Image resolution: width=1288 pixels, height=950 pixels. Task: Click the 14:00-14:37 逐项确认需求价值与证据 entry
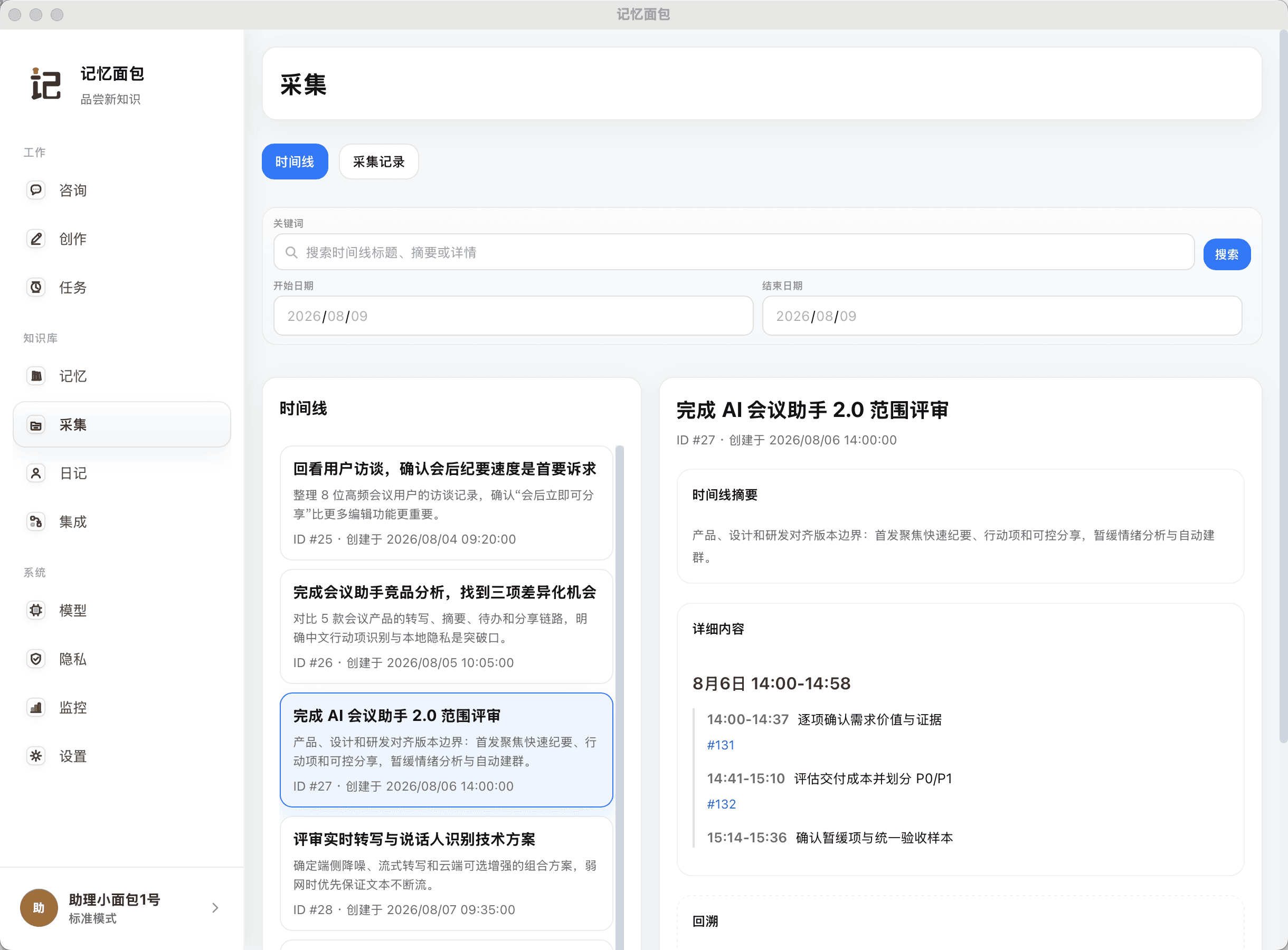[824, 719]
